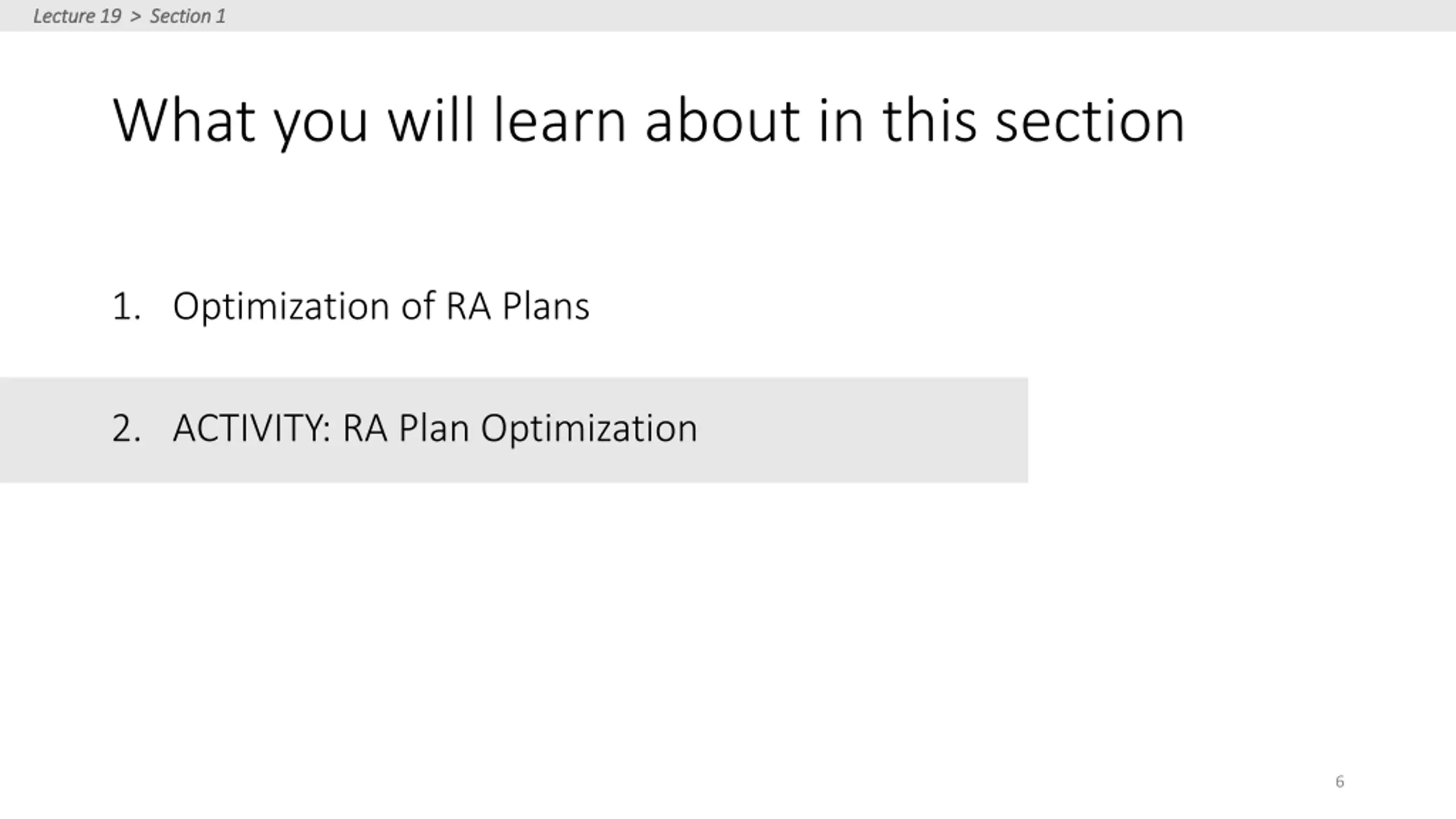The height and width of the screenshot is (819, 1456).
Task: Click the word "you" in the title
Action: point(321,126)
